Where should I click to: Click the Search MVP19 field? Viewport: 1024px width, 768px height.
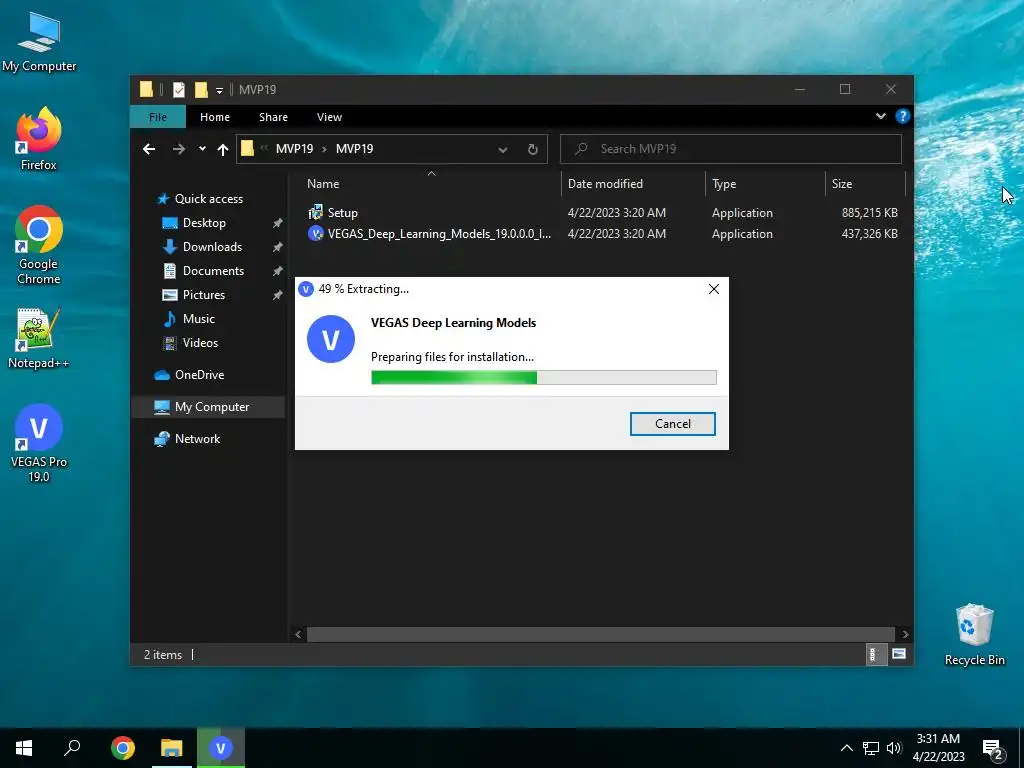[731, 149]
